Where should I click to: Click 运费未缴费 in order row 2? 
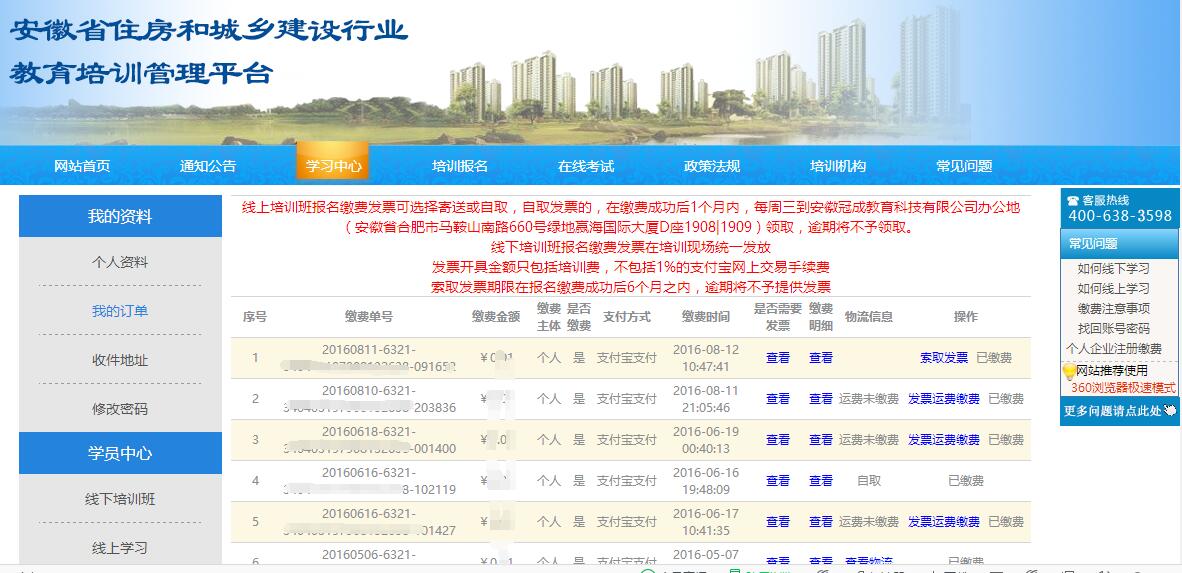(x=869, y=399)
